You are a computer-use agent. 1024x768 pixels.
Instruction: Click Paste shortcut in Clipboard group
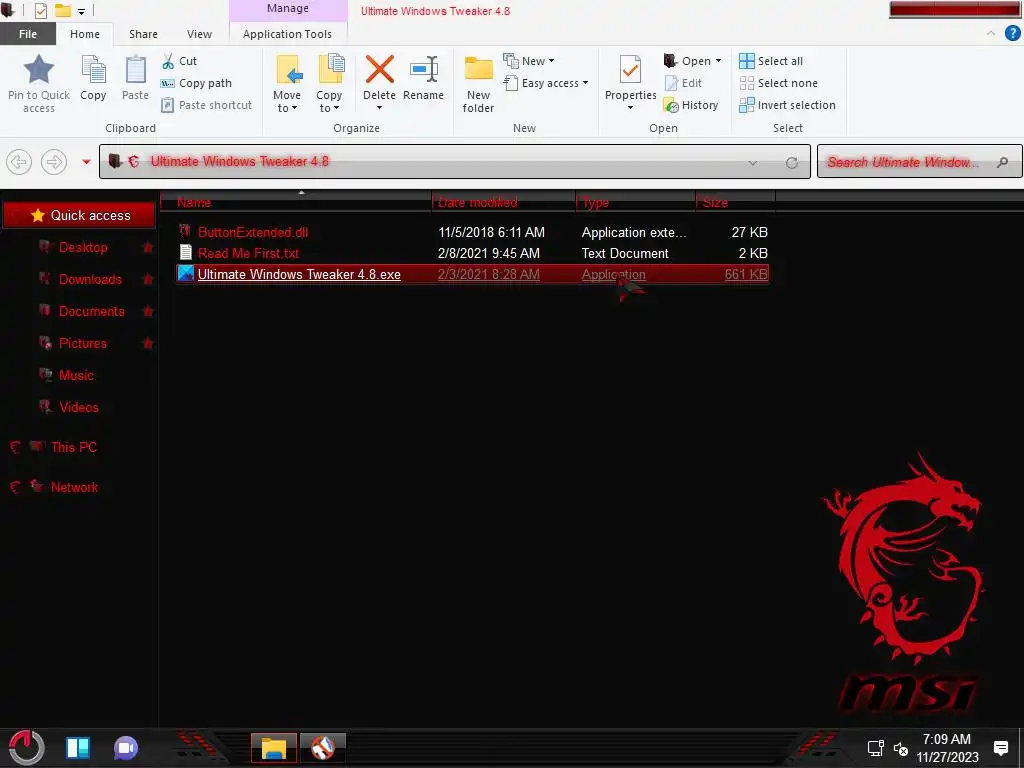click(x=206, y=105)
